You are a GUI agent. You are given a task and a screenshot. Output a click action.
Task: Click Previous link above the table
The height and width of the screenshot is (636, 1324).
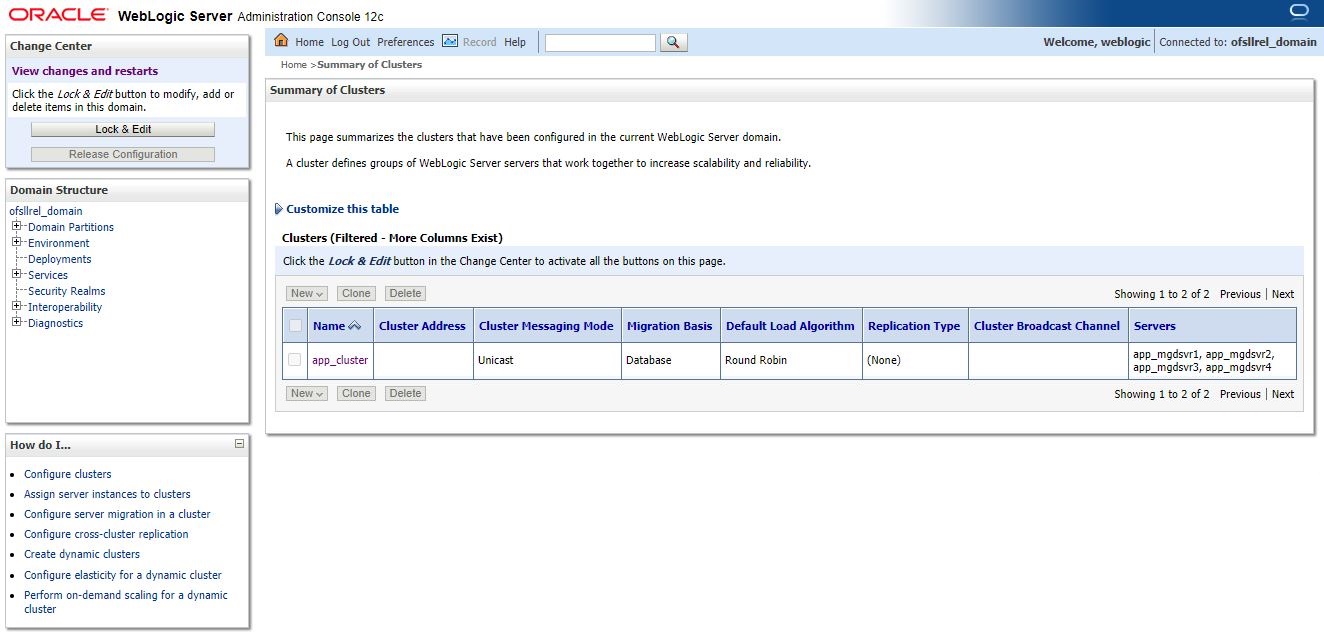click(x=1240, y=294)
